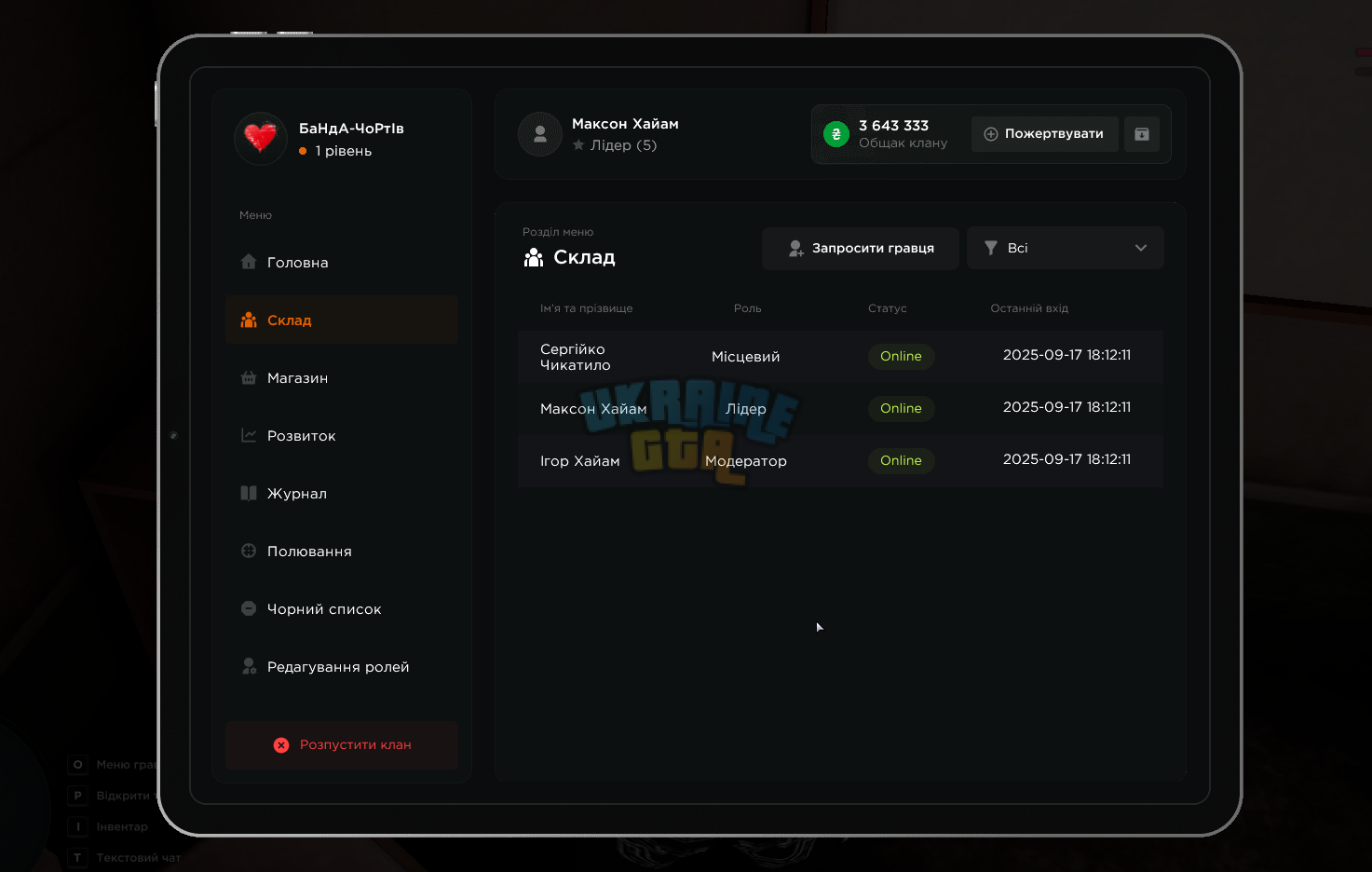
Task: Click the chart icon beside Розвиток
Action: click(x=249, y=435)
